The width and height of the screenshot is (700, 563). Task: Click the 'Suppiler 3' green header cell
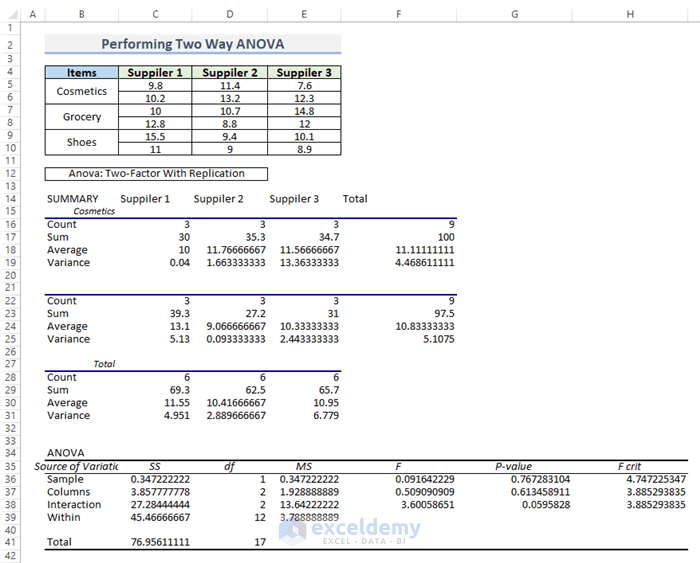[x=304, y=72]
